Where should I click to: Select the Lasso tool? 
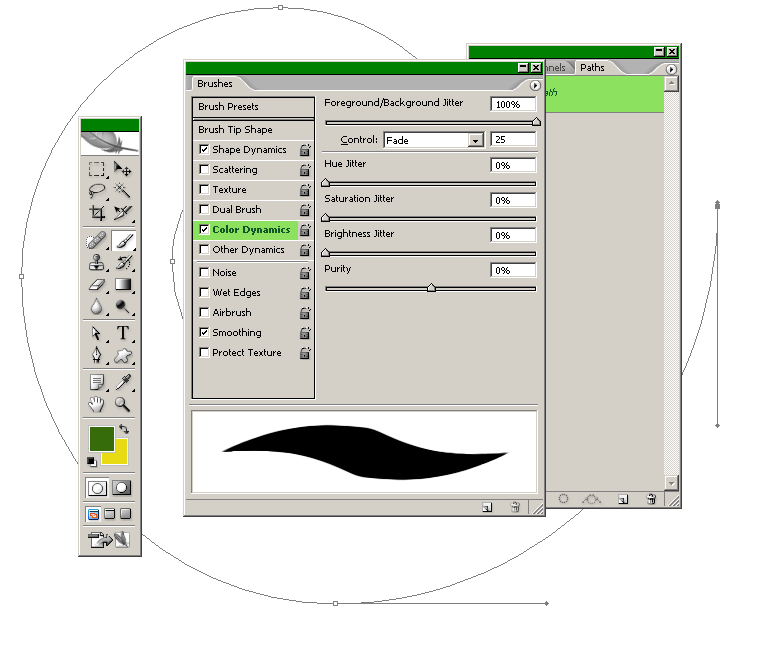click(x=96, y=191)
